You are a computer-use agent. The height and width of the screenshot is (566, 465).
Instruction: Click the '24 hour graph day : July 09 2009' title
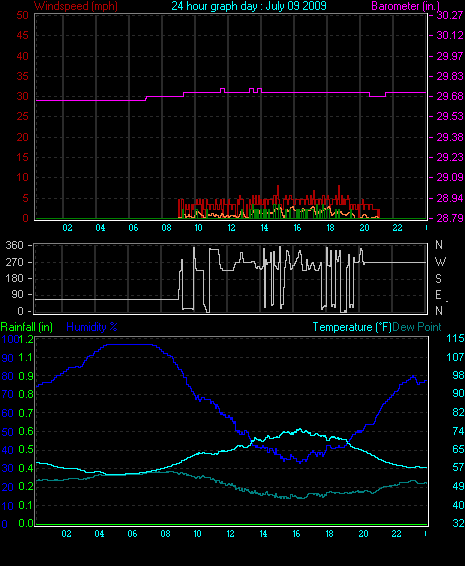click(249, 6)
